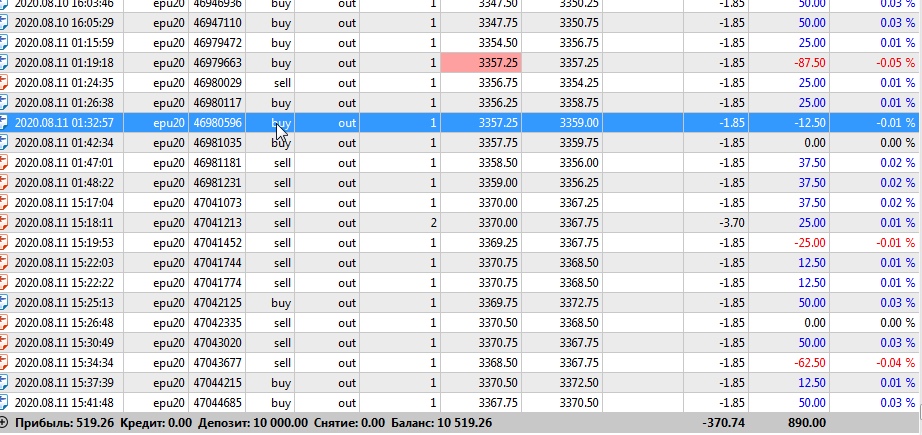The width and height of the screenshot is (922, 435).
Task: Click the buy icon next to 2020.08.11 15:25:13
Action: click(4, 303)
